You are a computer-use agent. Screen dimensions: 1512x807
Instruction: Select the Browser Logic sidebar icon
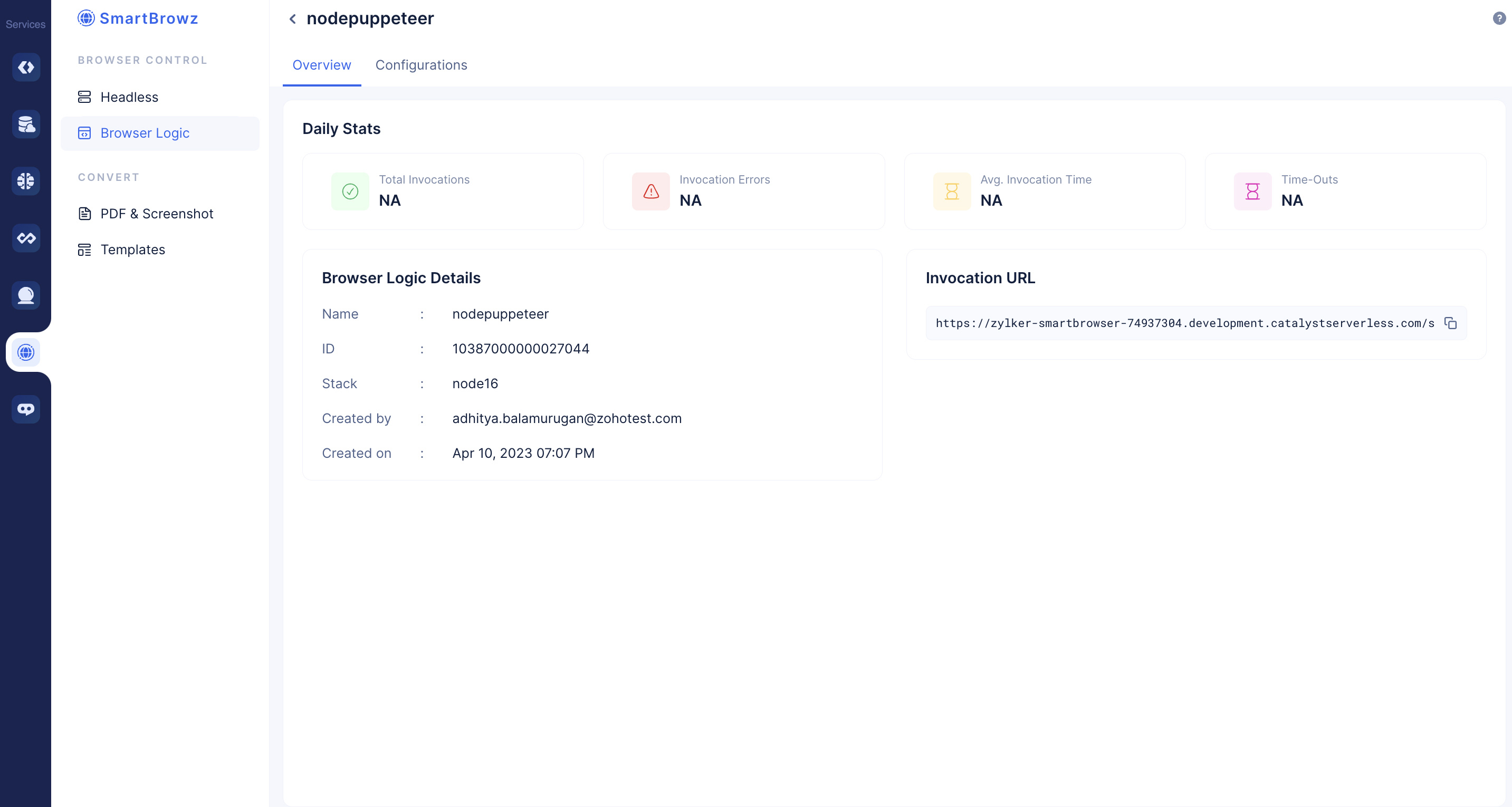[x=85, y=132]
